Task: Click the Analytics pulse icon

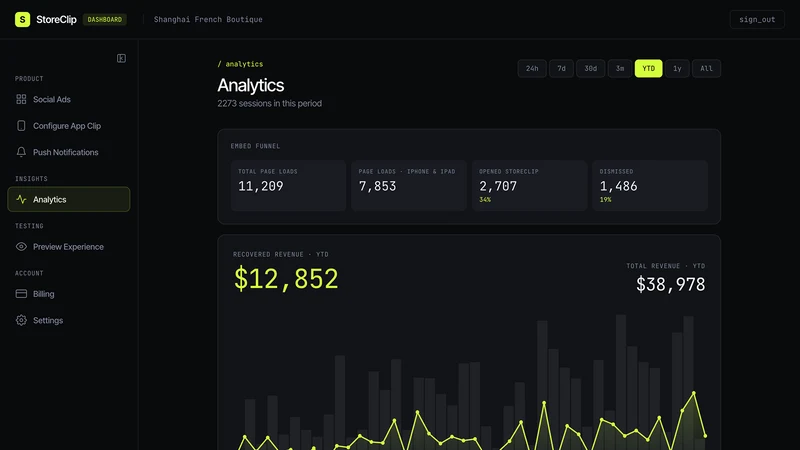Action: pos(21,199)
